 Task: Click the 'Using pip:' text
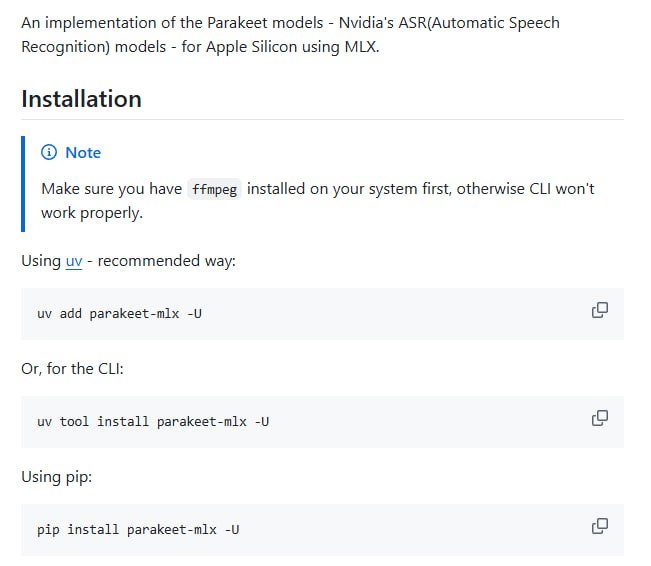coord(57,477)
